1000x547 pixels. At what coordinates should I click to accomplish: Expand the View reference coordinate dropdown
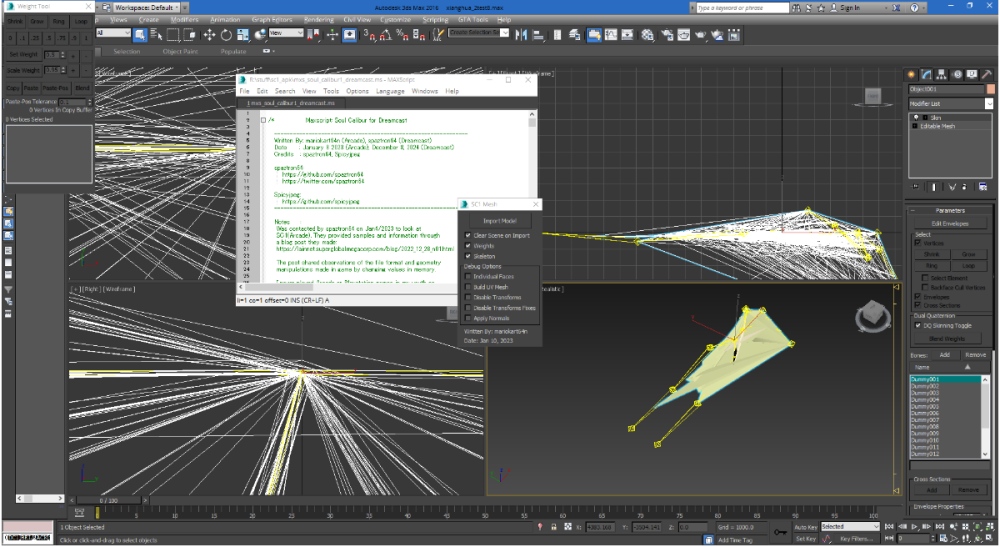pos(286,33)
